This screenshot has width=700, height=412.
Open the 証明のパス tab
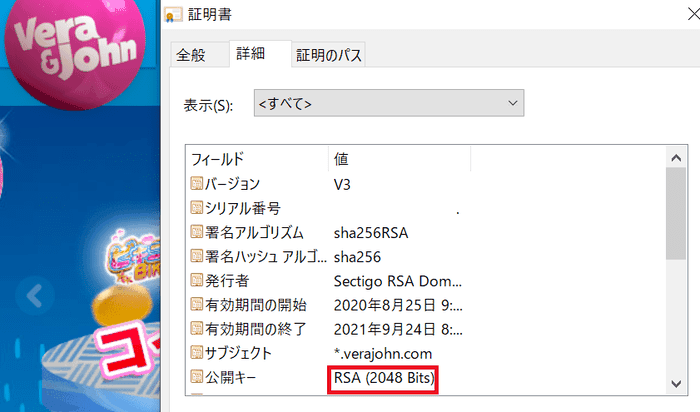[x=328, y=56]
